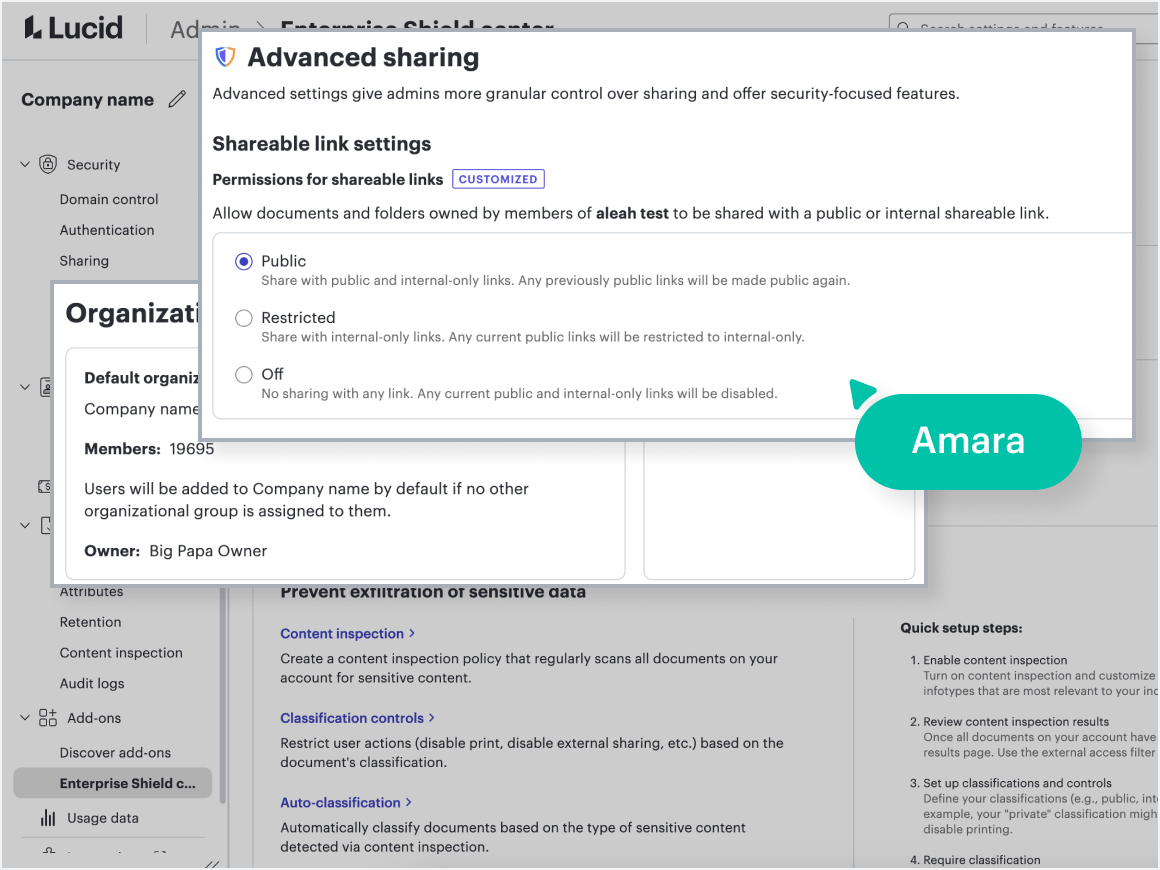Click Enable content inspection step
The width and height of the screenshot is (1160, 870).
point(995,660)
